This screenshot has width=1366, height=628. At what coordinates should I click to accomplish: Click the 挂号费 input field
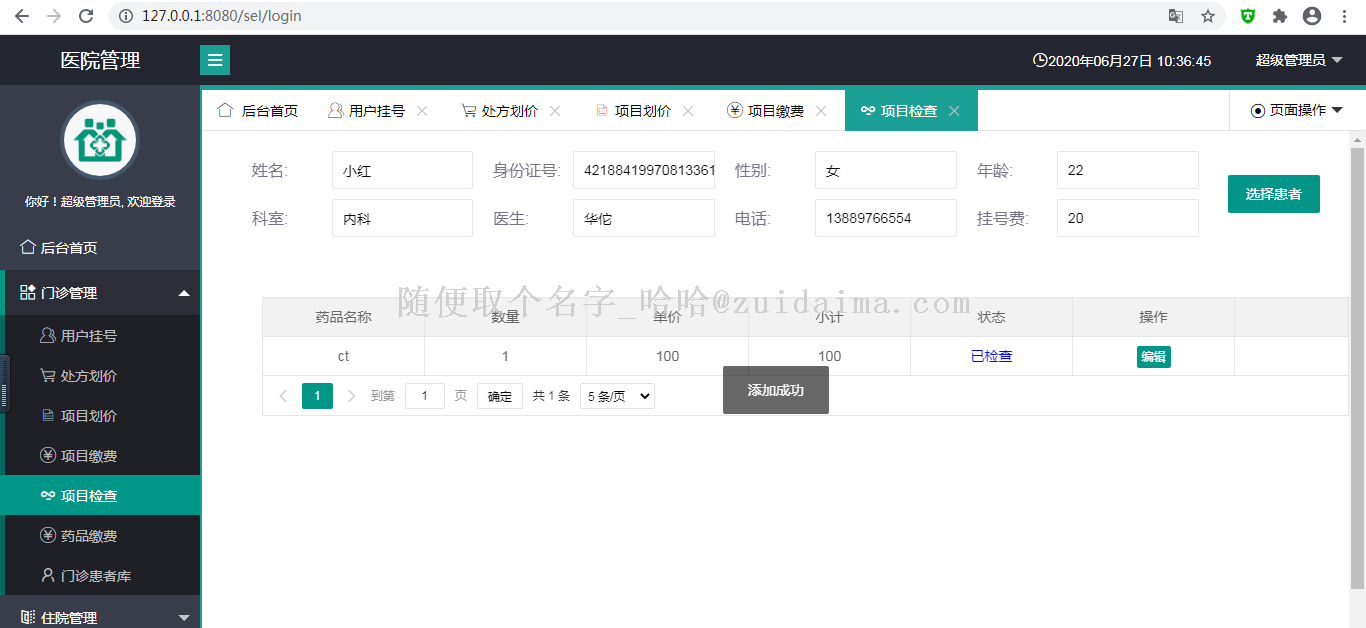[x=1128, y=218]
